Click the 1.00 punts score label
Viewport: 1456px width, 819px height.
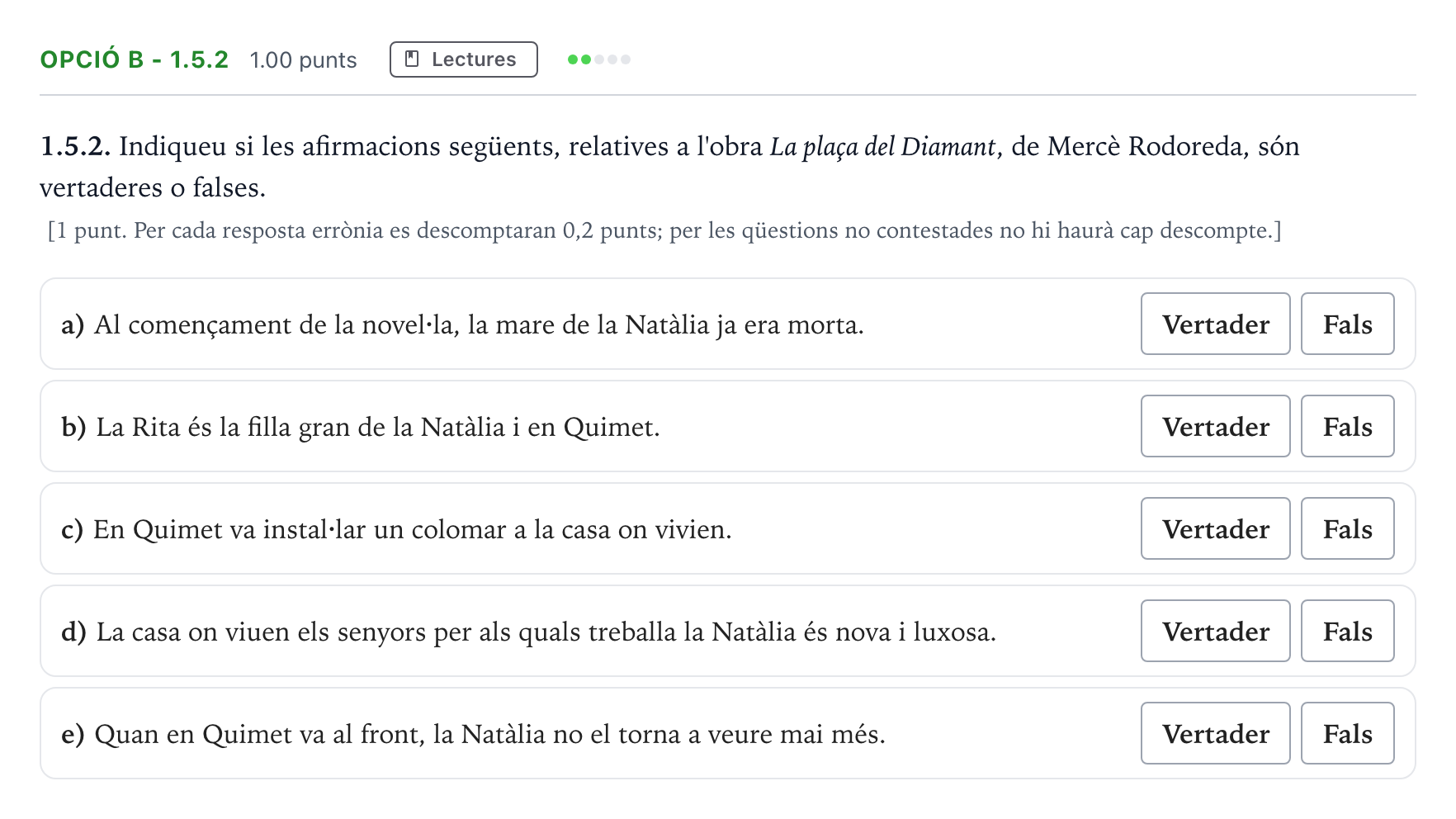pos(303,60)
